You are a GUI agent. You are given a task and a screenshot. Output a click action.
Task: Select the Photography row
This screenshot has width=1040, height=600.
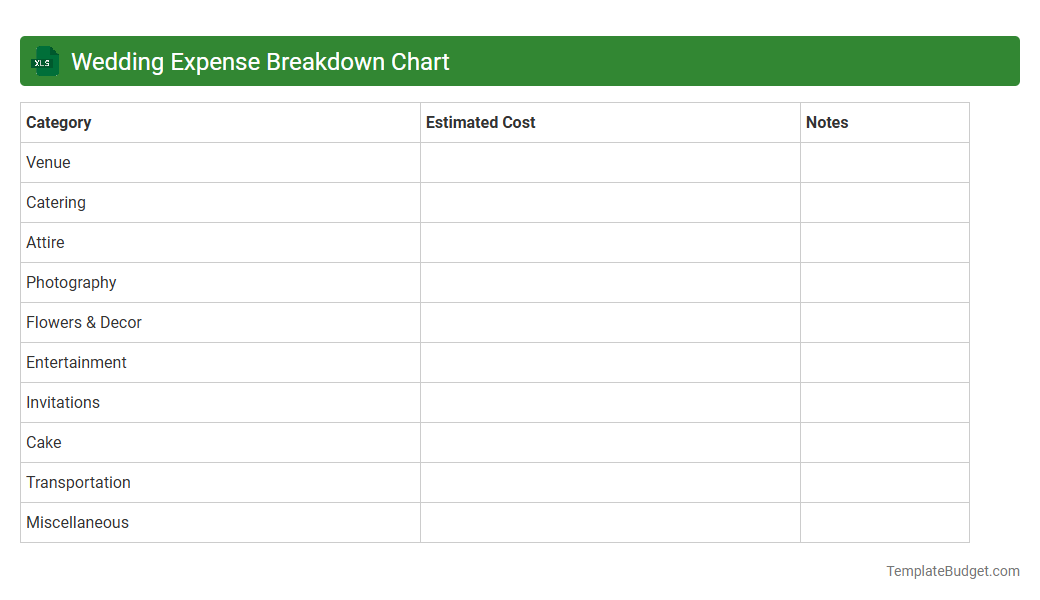pos(71,282)
